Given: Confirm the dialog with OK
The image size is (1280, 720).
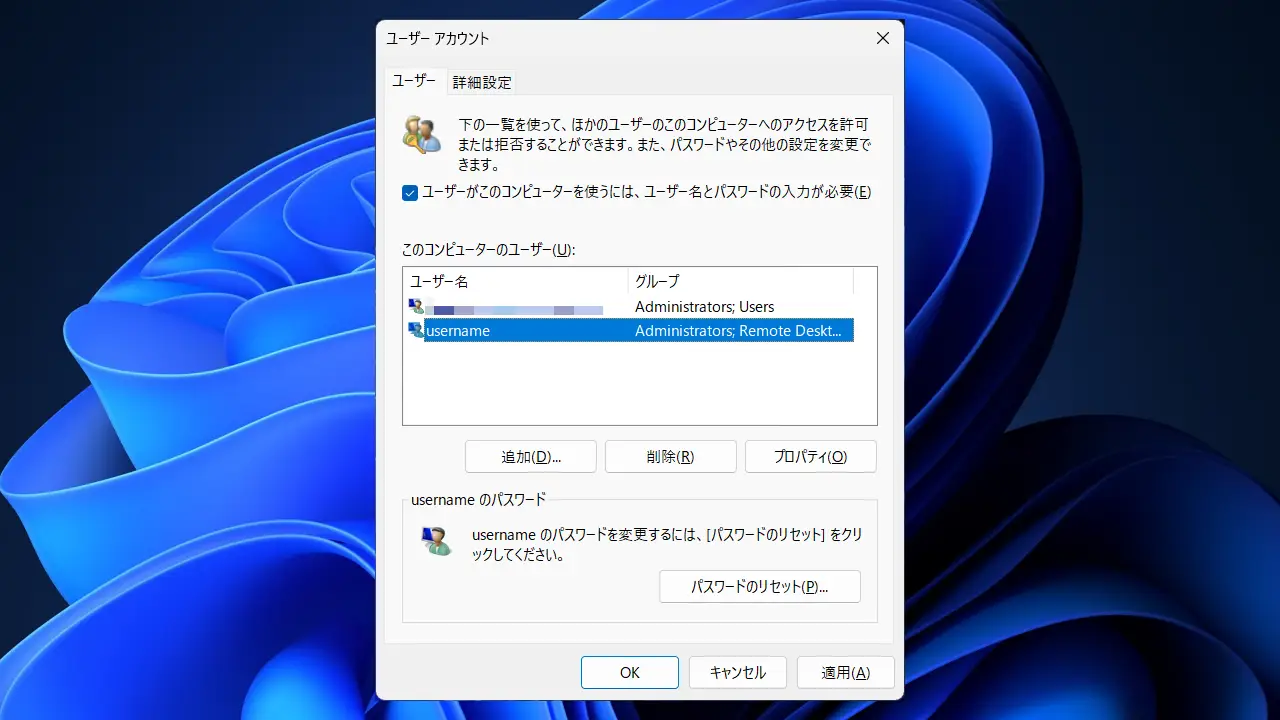Looking at the screenshot, I should click(629, 673).
